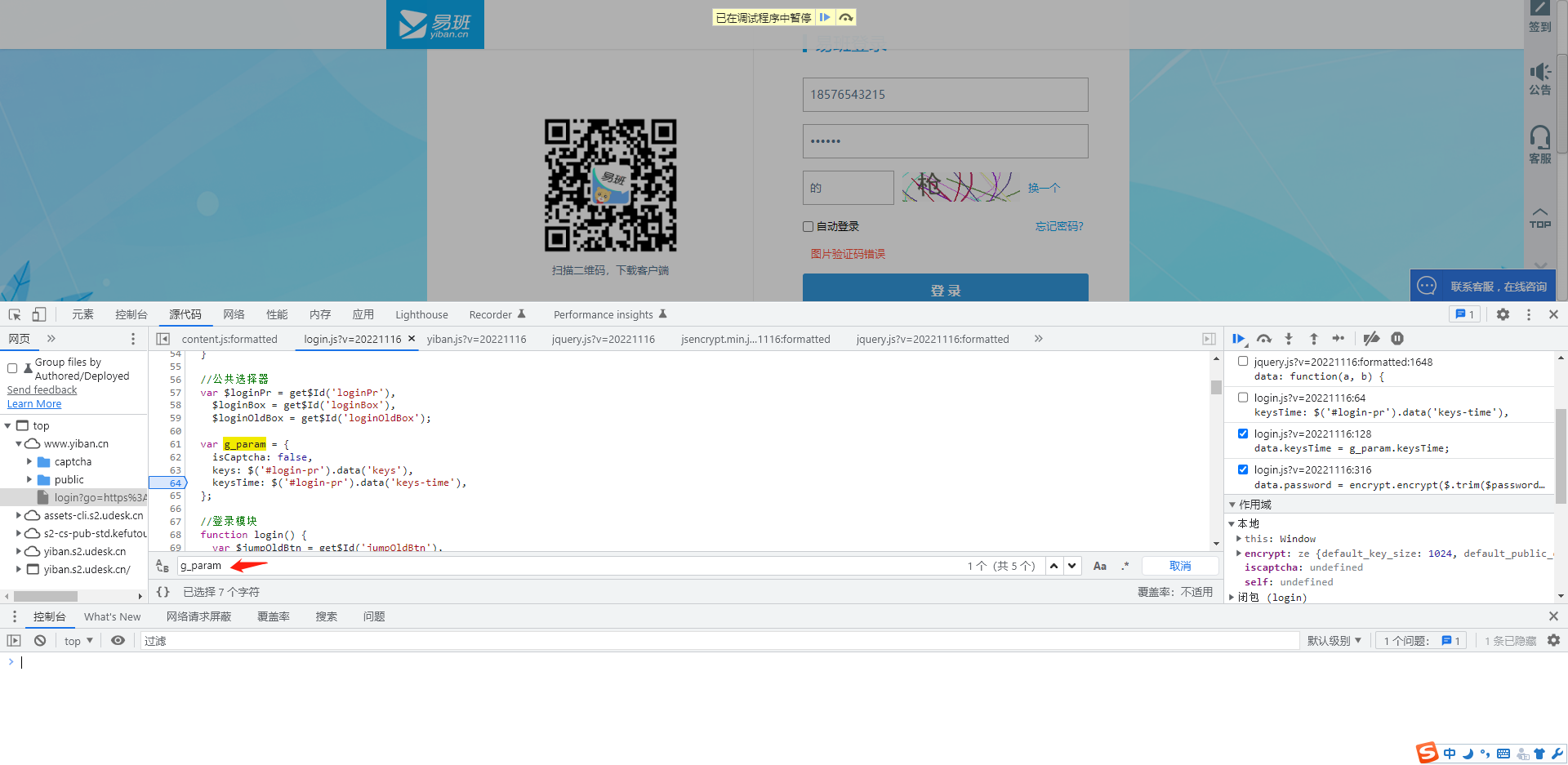Show more source tabs chevron

pyautogui.click(x=1038, y=339)
